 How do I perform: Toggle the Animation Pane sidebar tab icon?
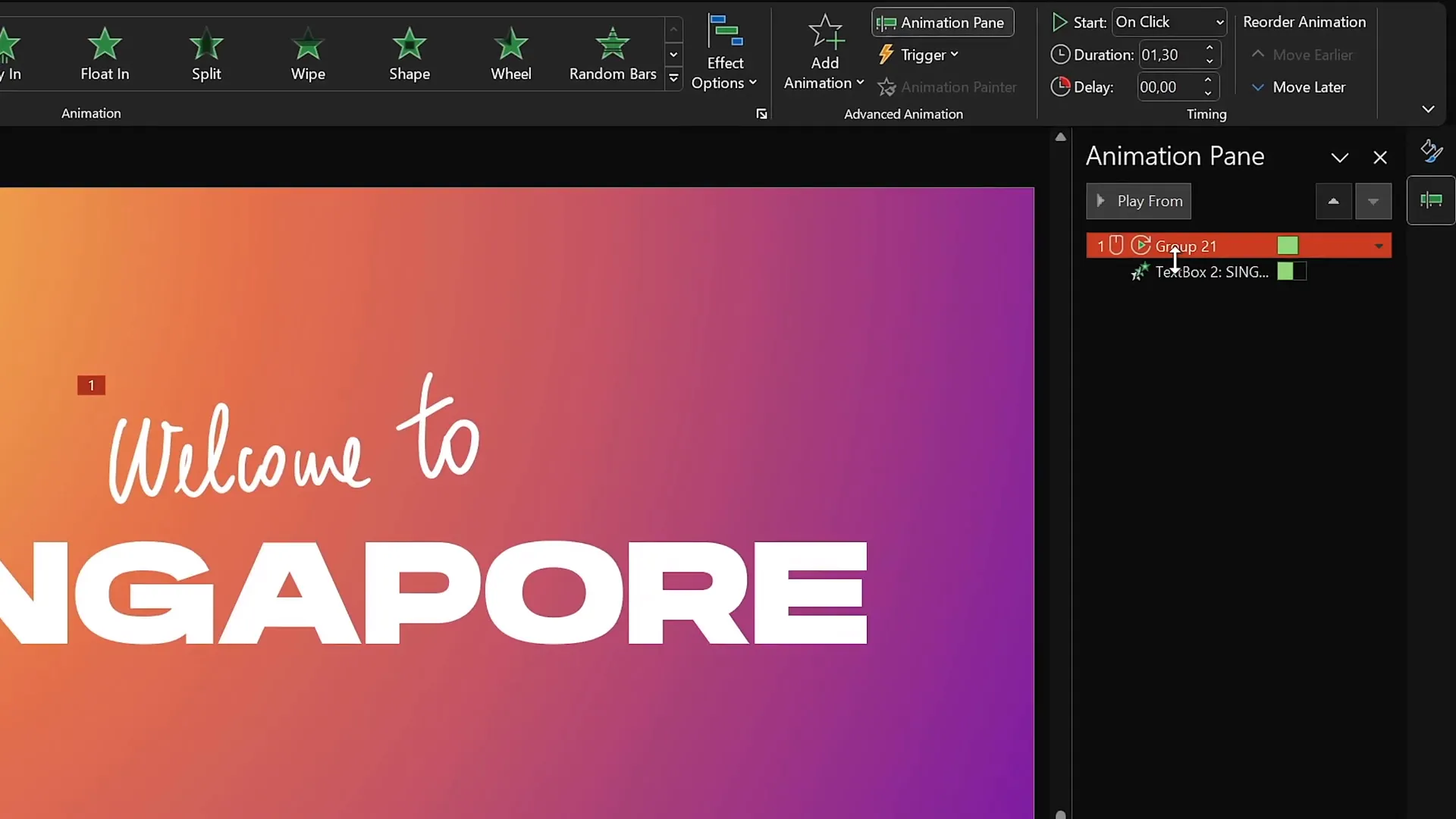point(1431,200)
